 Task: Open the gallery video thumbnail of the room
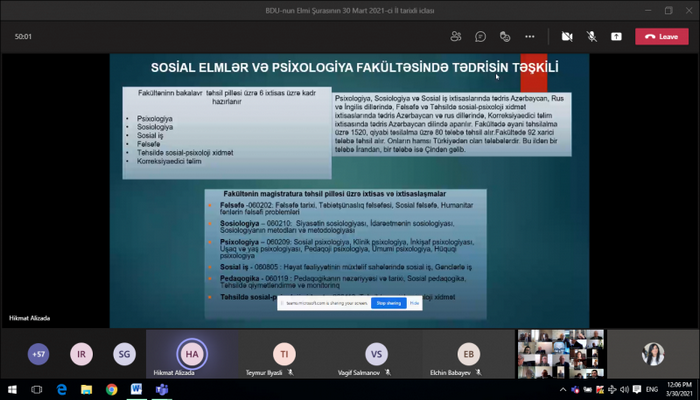pos(560,354)
